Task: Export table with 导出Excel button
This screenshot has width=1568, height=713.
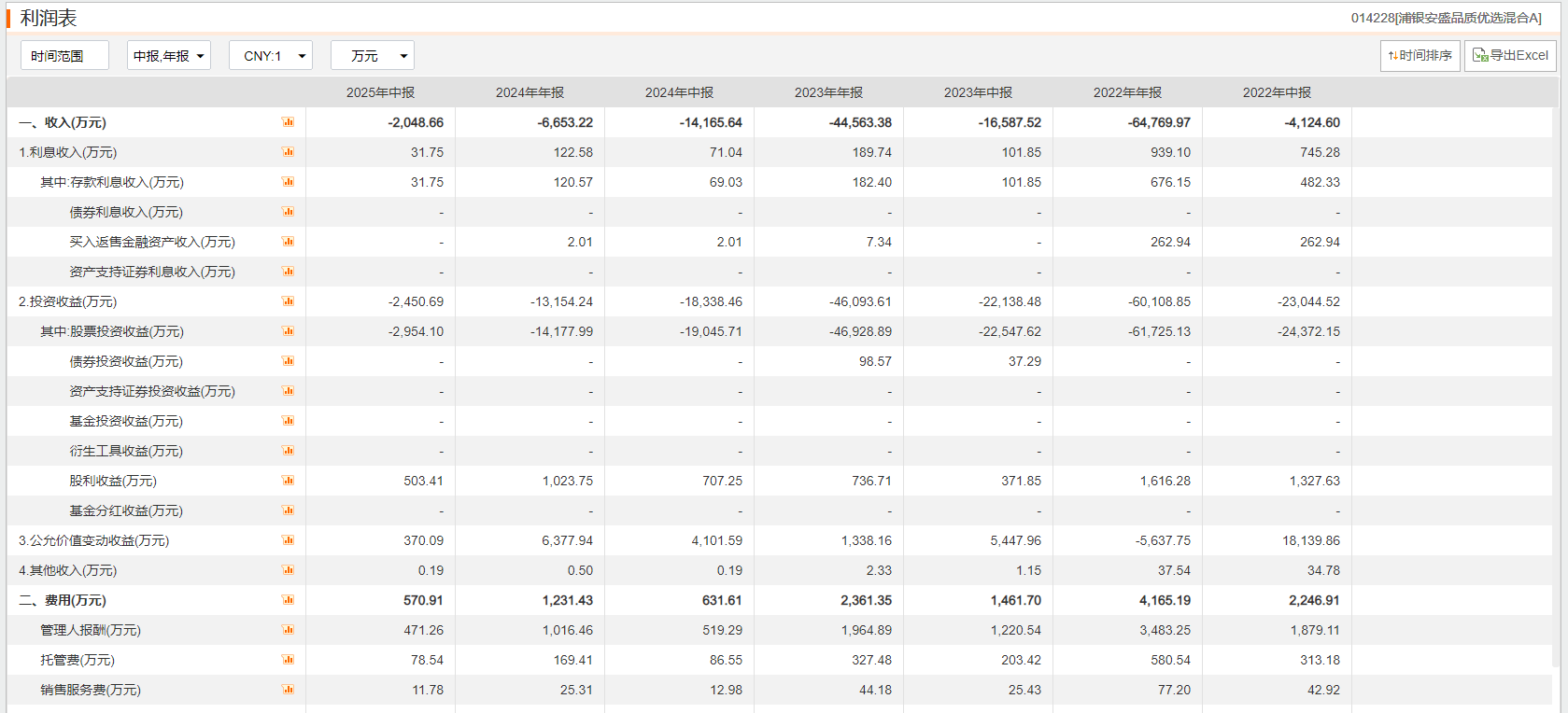Action: pos(1510,56)
